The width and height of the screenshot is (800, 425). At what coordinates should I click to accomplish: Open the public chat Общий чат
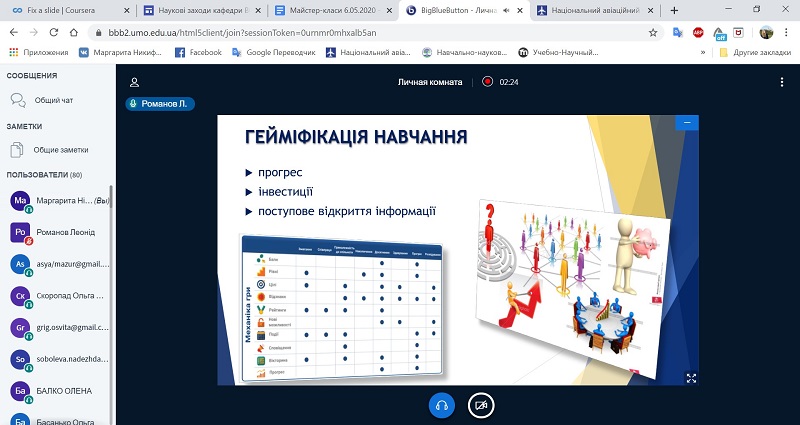[x=52, y=100]
